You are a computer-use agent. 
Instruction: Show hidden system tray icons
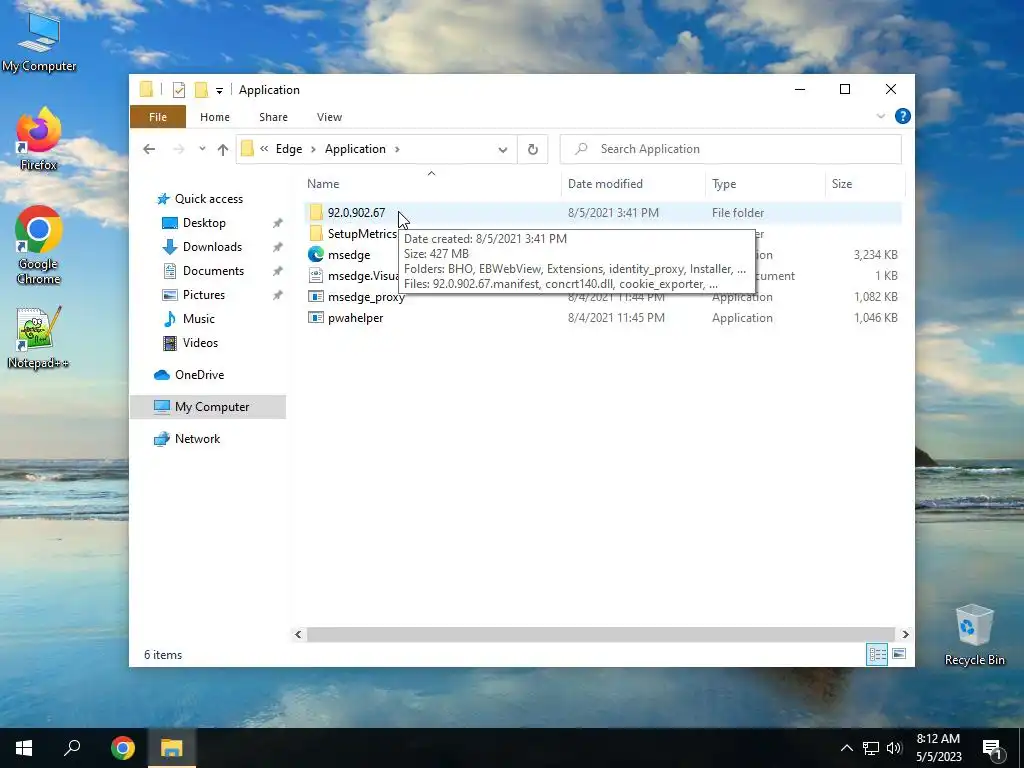846,748
